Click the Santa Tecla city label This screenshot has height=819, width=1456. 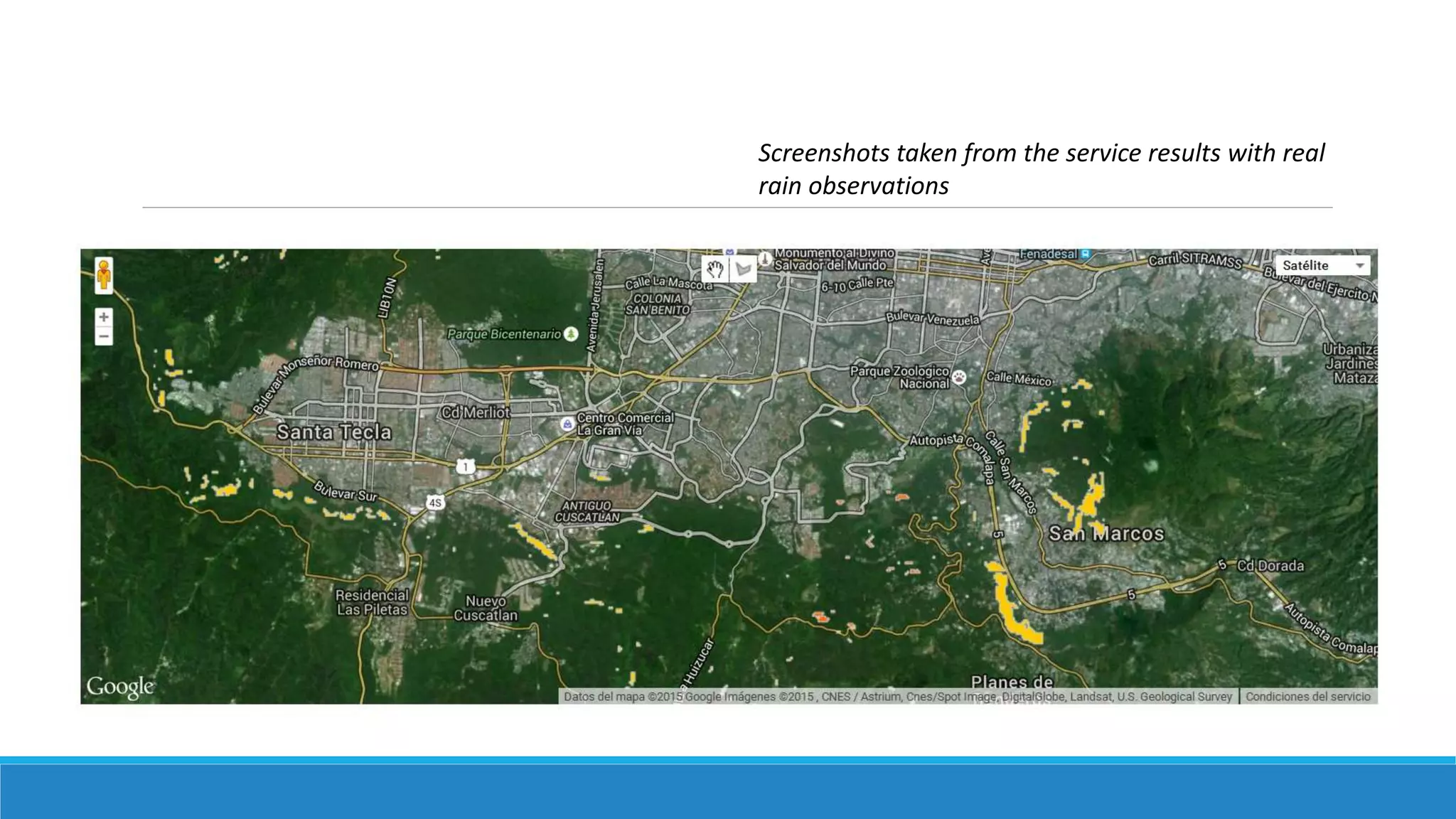pos(333,432)
